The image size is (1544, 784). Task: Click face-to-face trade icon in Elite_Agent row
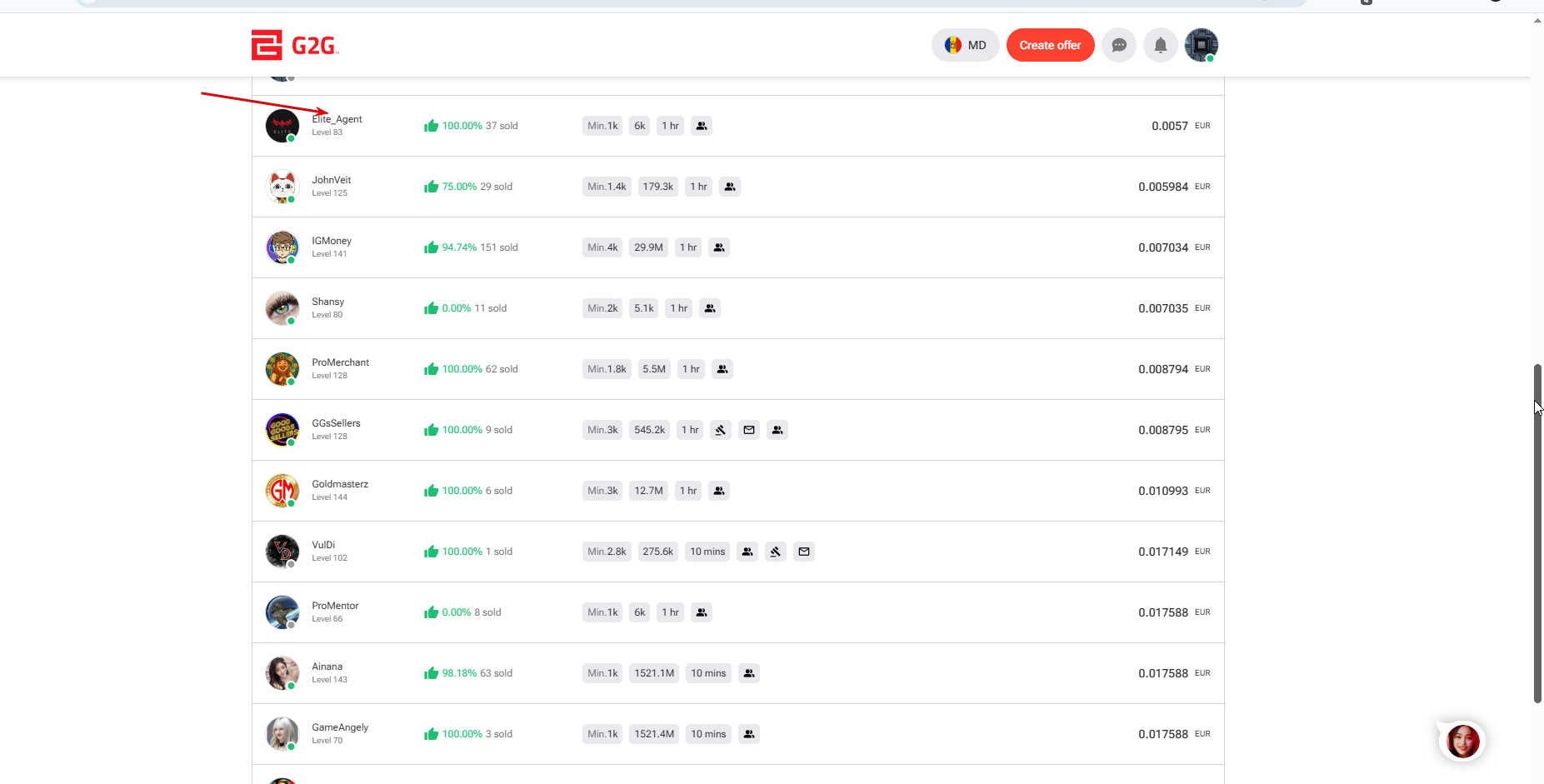click(x=702, y=126)
